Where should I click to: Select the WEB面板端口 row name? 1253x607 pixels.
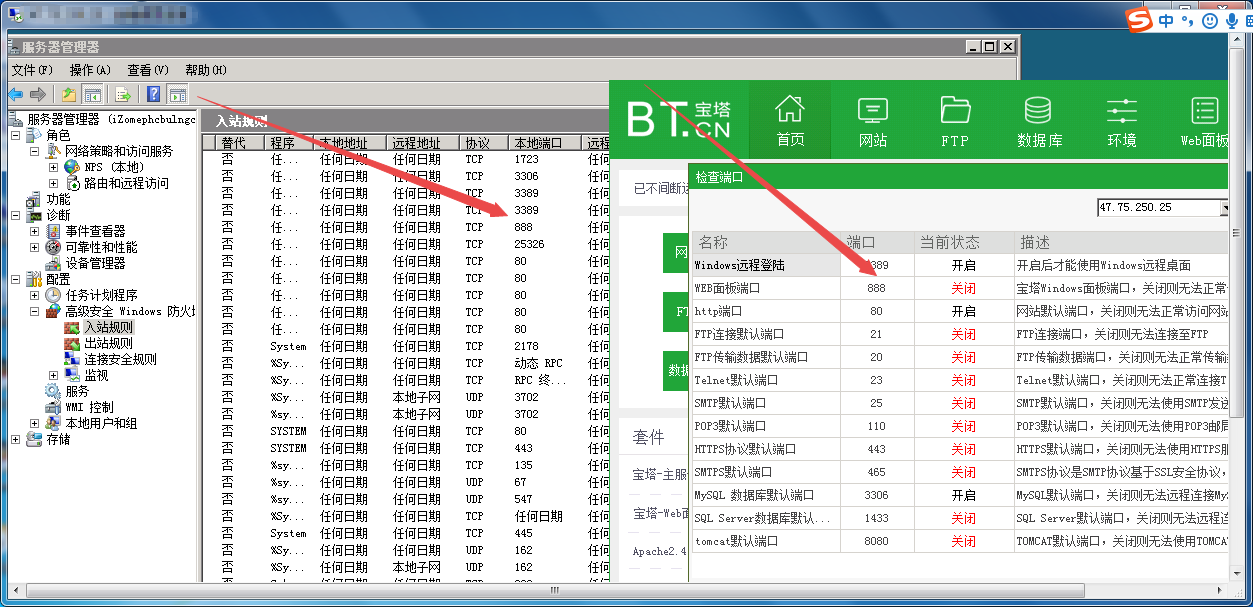pyautogui.click(x=727, y=288)
